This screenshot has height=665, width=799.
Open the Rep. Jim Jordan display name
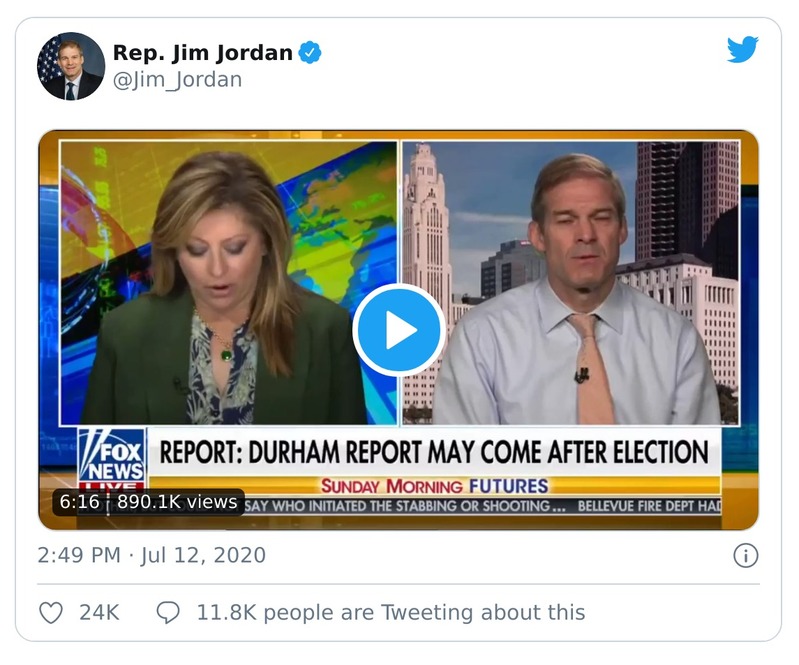203,53
